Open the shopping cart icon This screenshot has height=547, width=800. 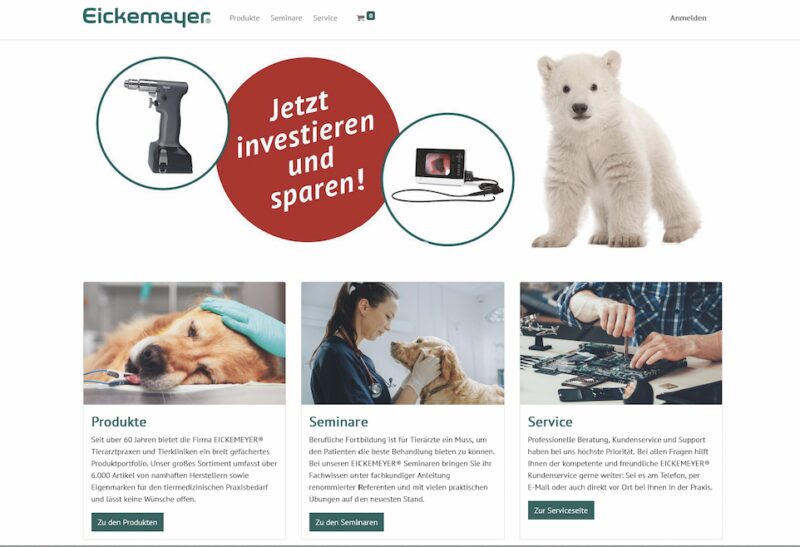point(360,18)
